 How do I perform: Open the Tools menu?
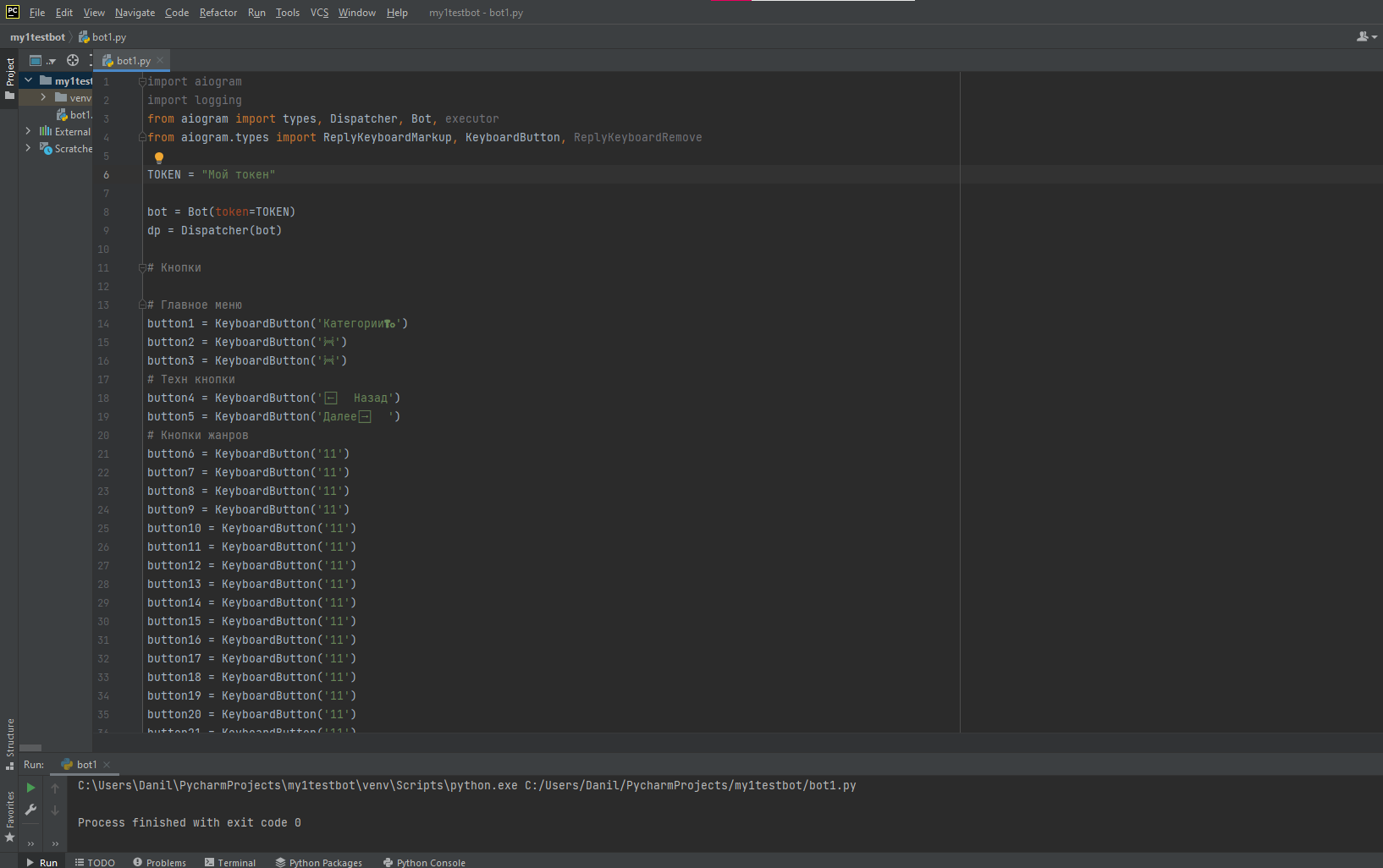288,13
